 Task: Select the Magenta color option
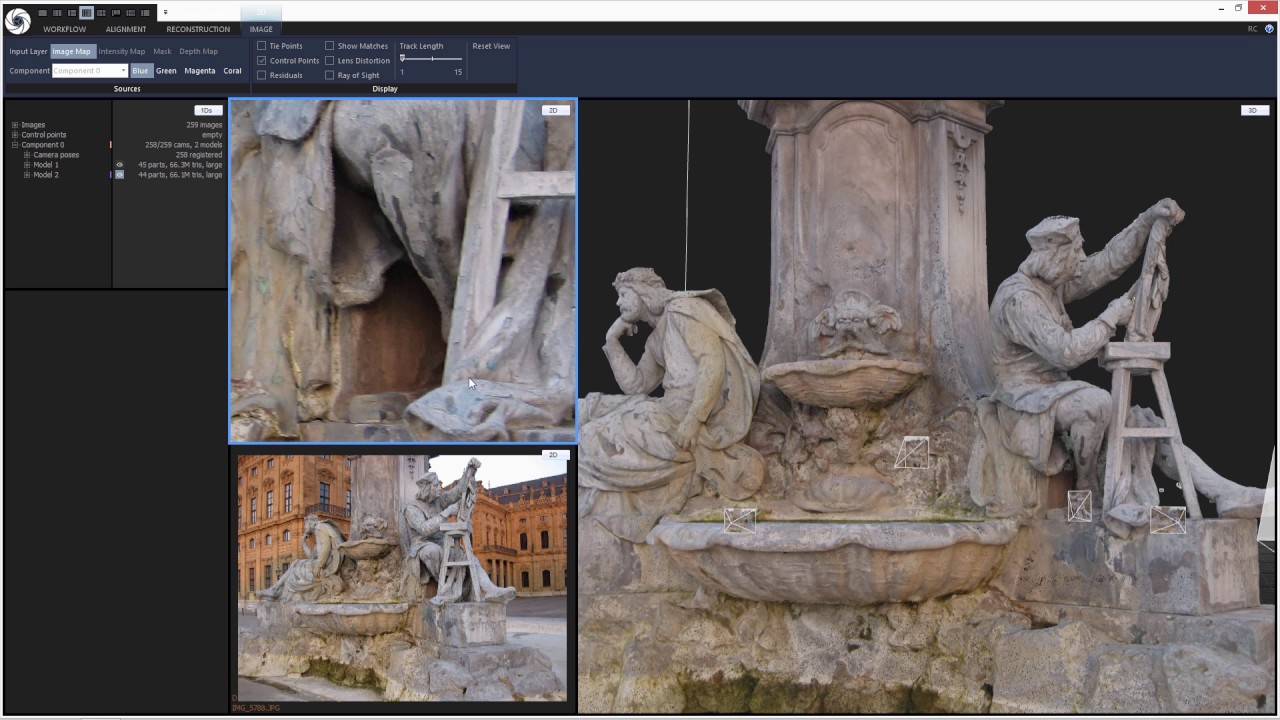[x=199, y=71]
